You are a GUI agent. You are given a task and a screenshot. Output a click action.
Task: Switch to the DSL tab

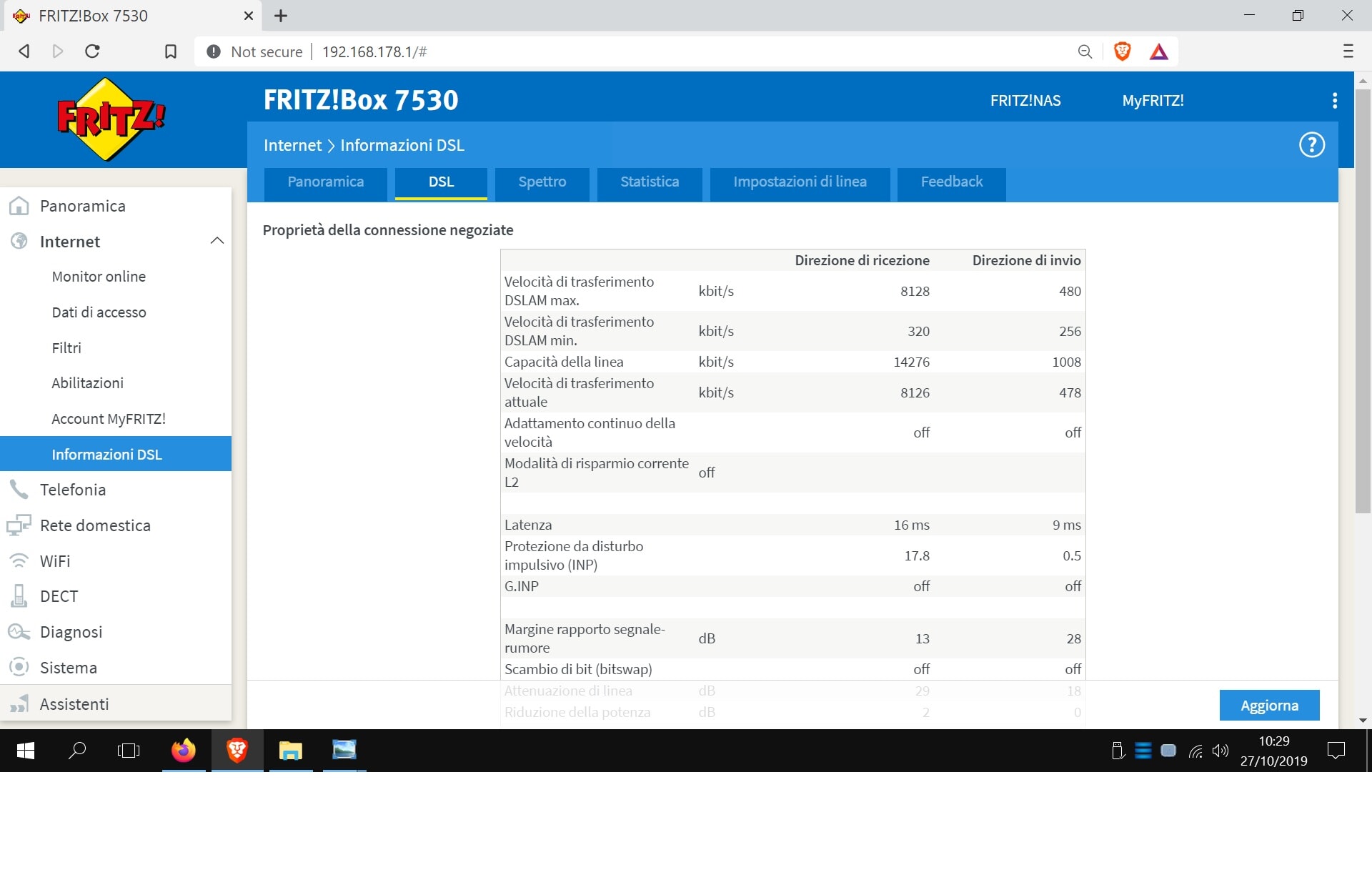[441, 184]
